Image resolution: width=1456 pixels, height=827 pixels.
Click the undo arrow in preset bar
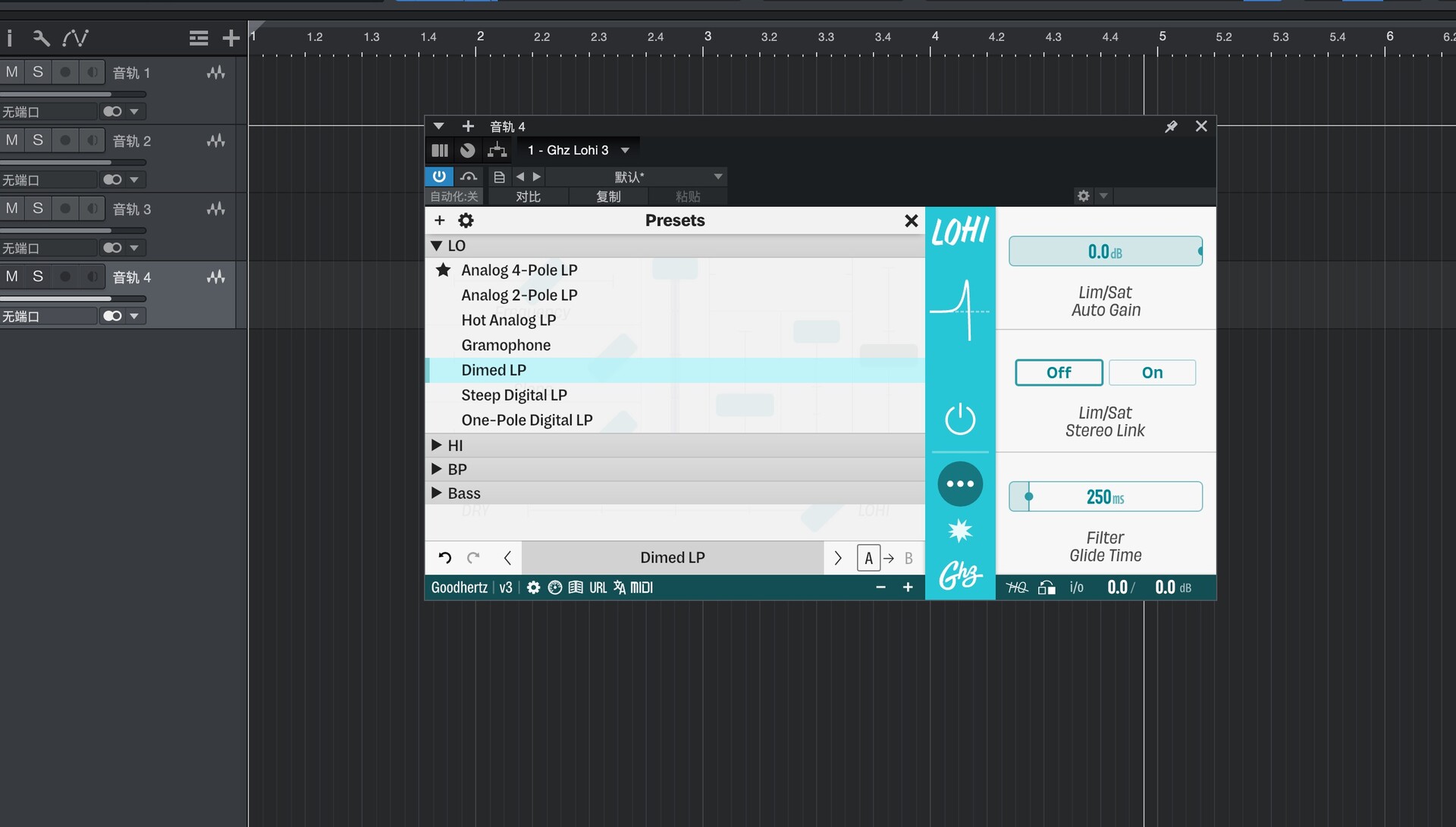click(x=445, y=558)
